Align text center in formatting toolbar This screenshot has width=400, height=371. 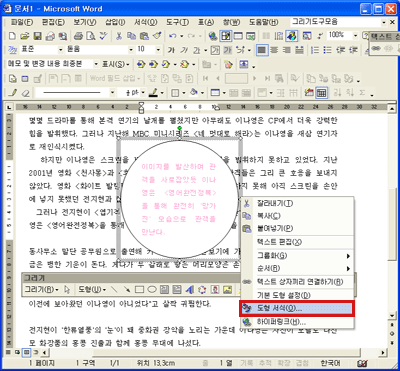pos(274,50)
